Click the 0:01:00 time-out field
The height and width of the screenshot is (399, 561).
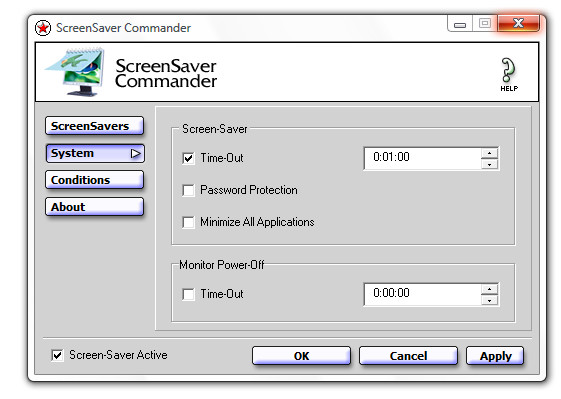(423, 158)
